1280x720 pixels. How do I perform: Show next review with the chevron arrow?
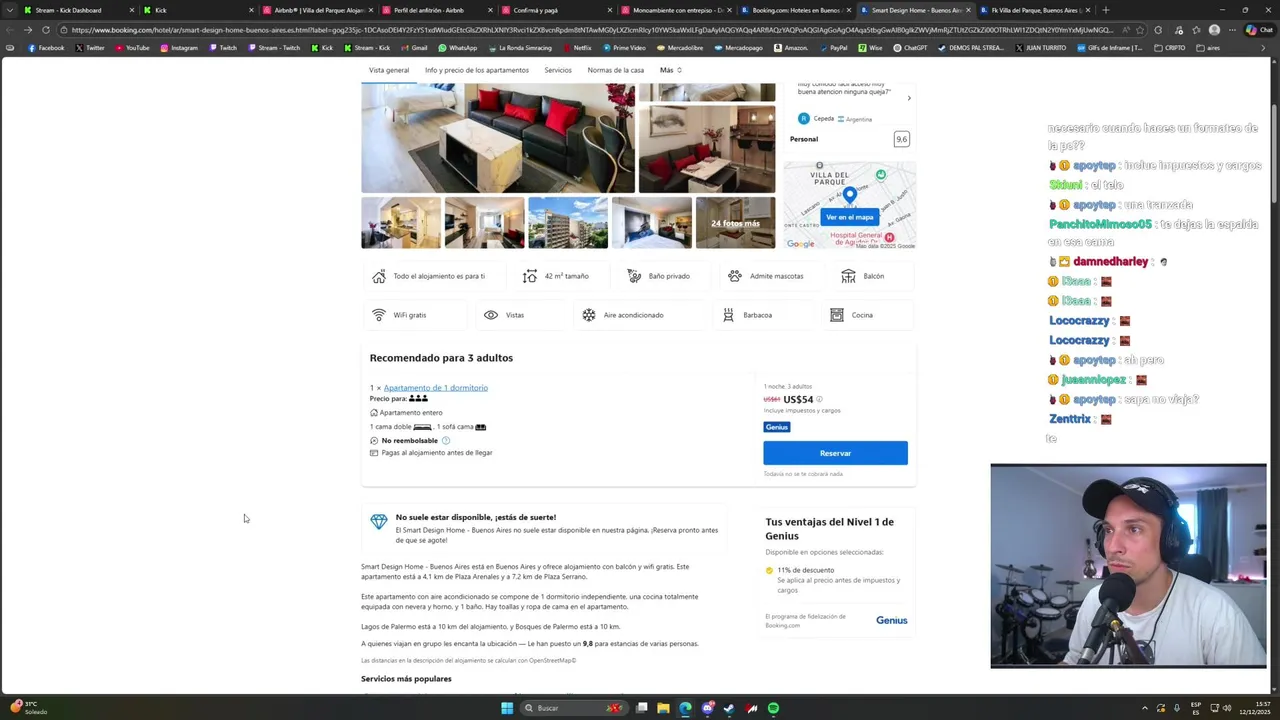pyautogui.click(x=909, y=98)
